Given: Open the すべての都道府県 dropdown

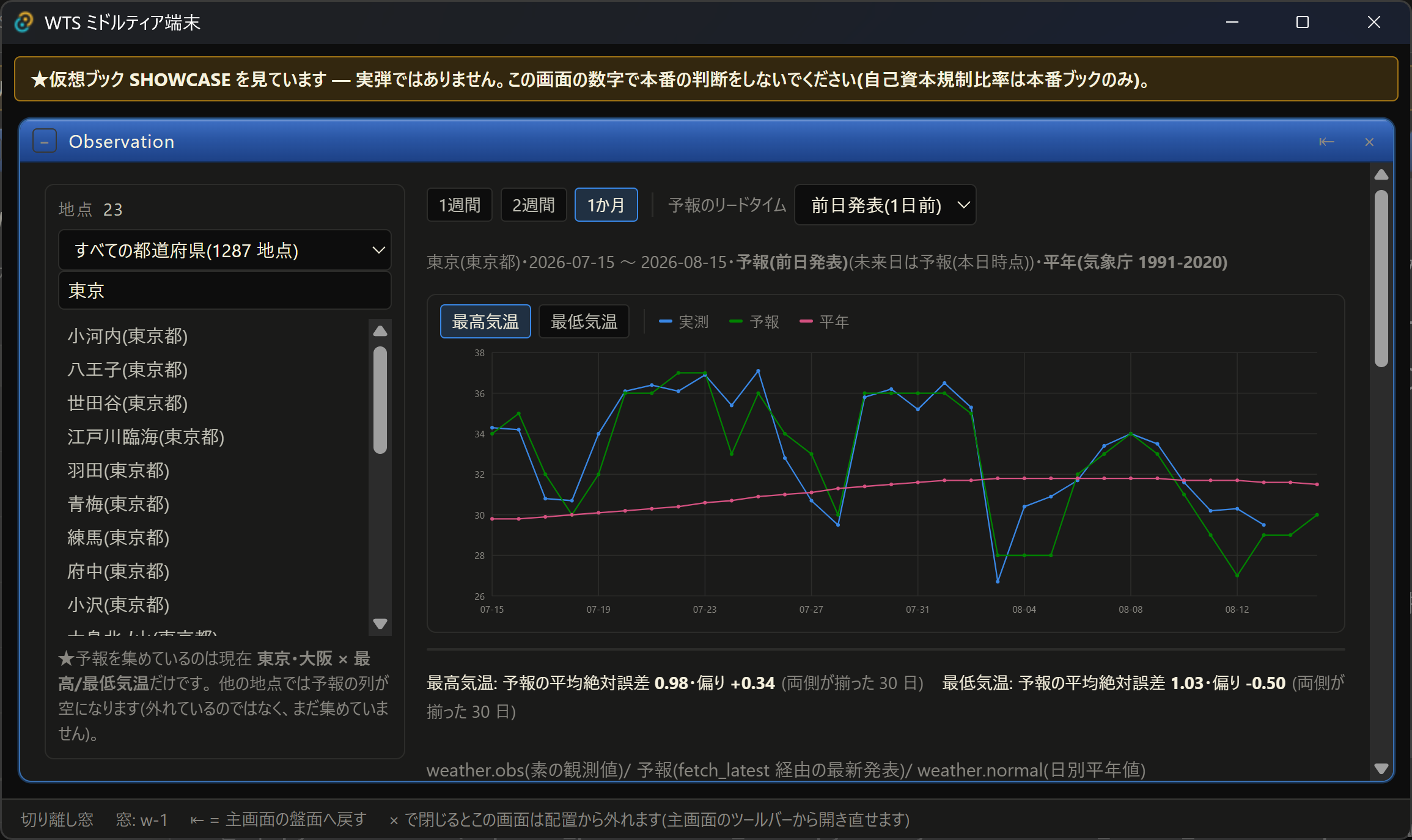Looking at the screenshot, I should 225,250.
